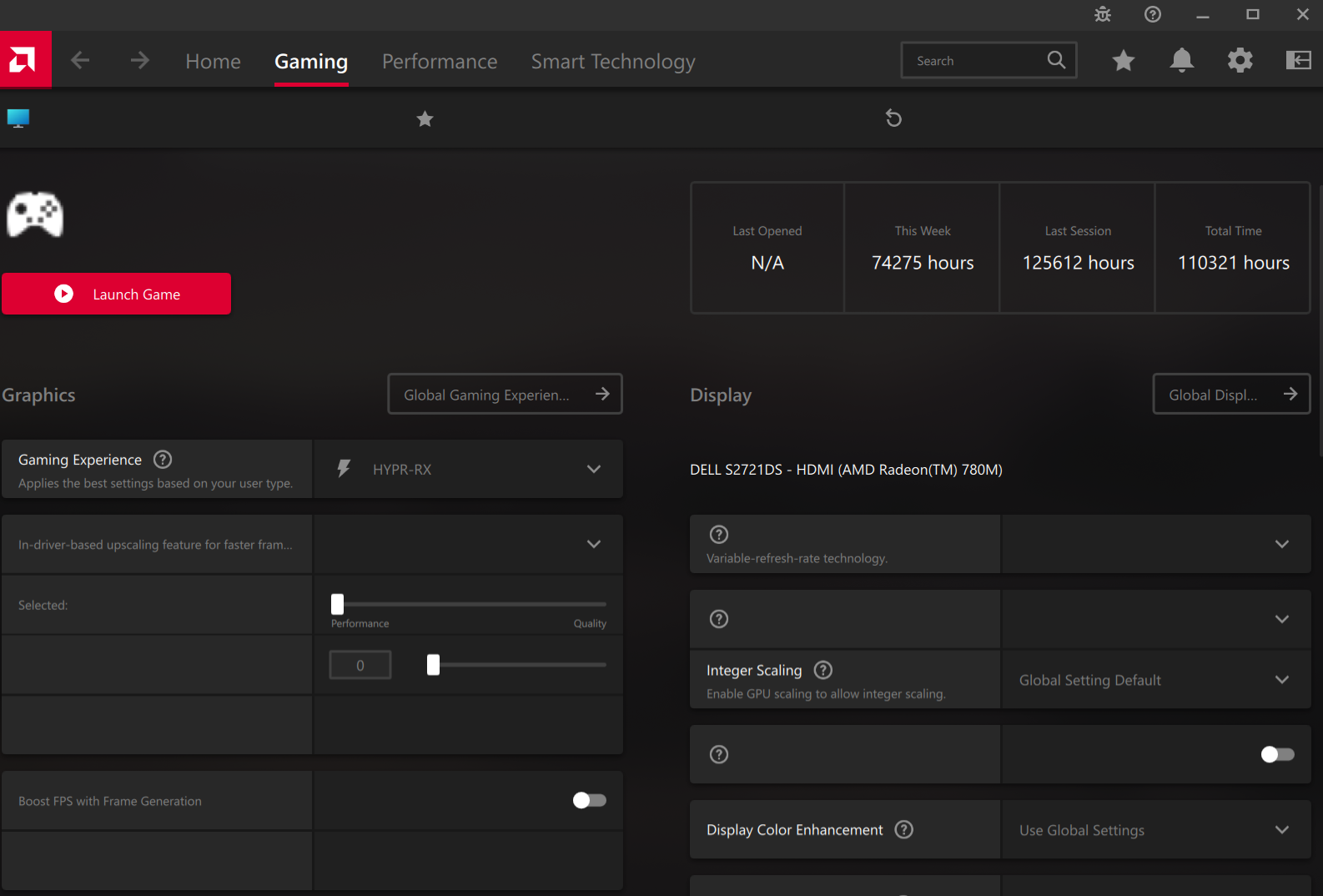Click the search magnifier icon

pos(1056,60)
